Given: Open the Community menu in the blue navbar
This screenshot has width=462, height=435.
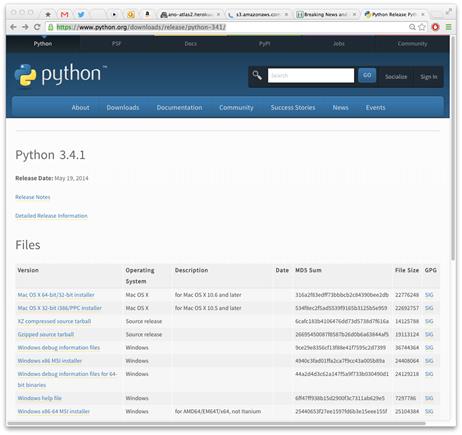Looking at the screenshot, I should click(x=236, y=108).
